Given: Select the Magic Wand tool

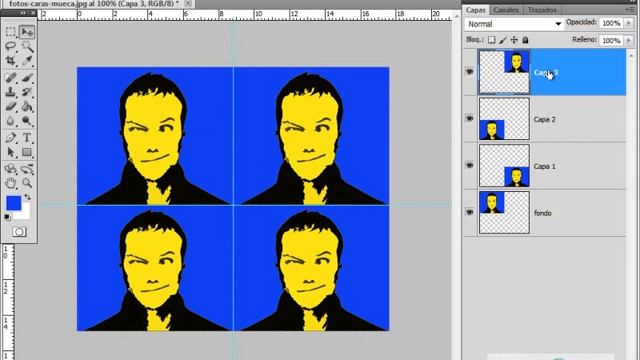Looking at the screenshot, I should coord(27,46).
